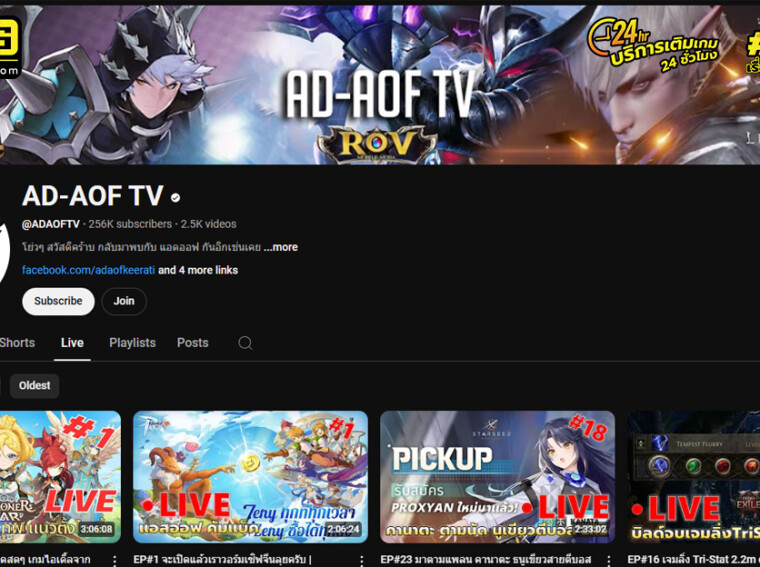Select the Oldest sort filter chip
The height and width of the screenshot is (567, 760).
(x=35, y=386)
